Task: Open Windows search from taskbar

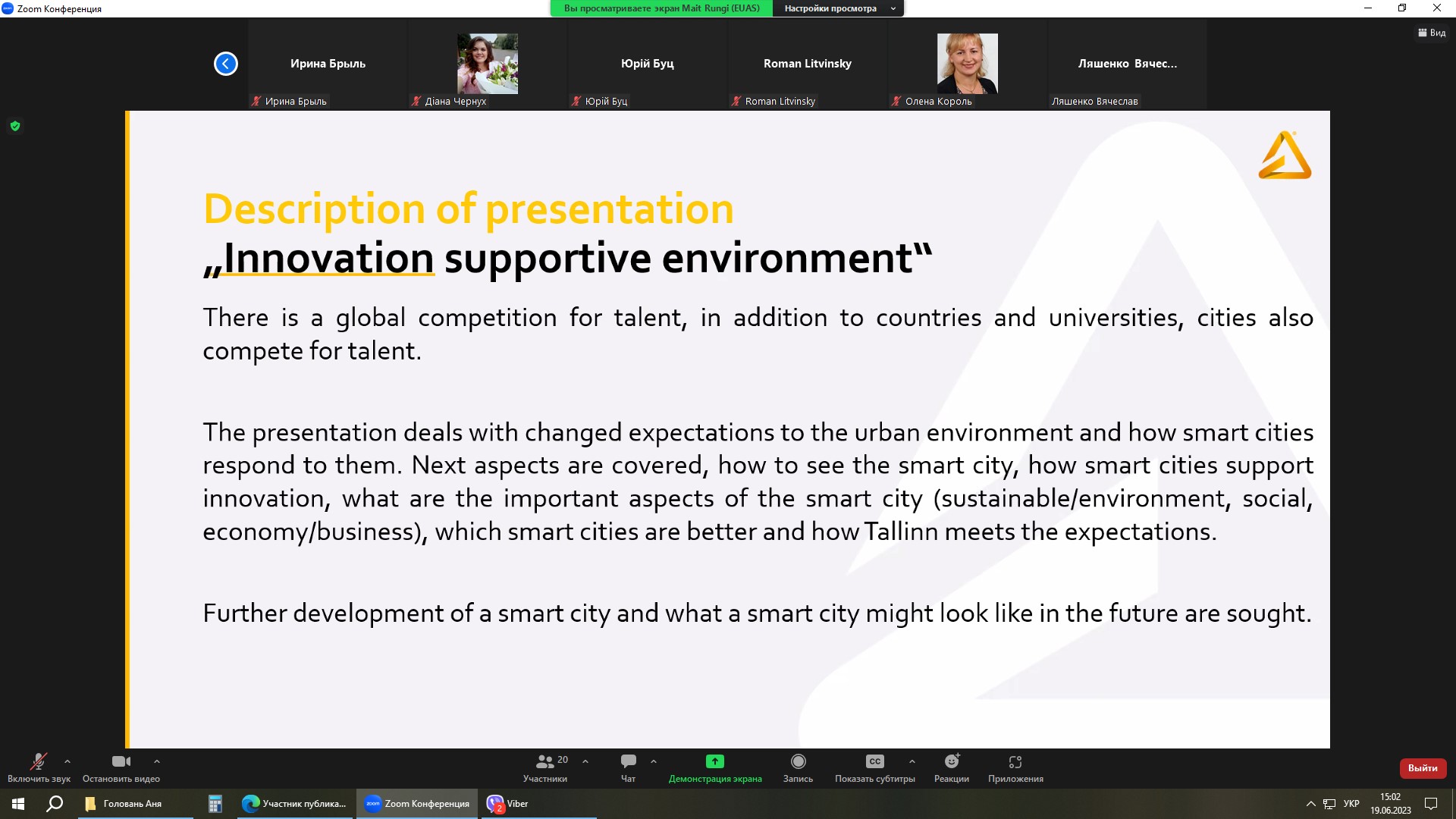Action: click(55, 804)
